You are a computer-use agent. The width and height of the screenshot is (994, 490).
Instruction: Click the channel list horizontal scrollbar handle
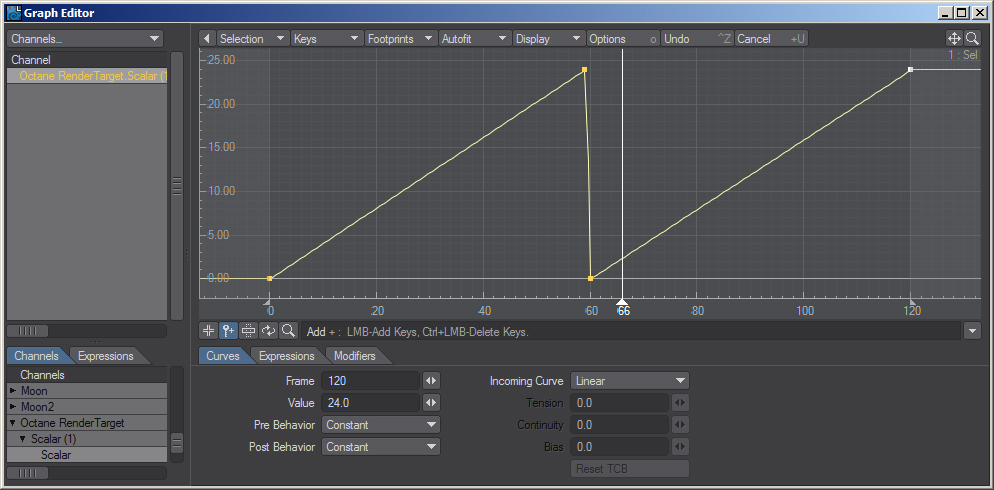point(27,331)
